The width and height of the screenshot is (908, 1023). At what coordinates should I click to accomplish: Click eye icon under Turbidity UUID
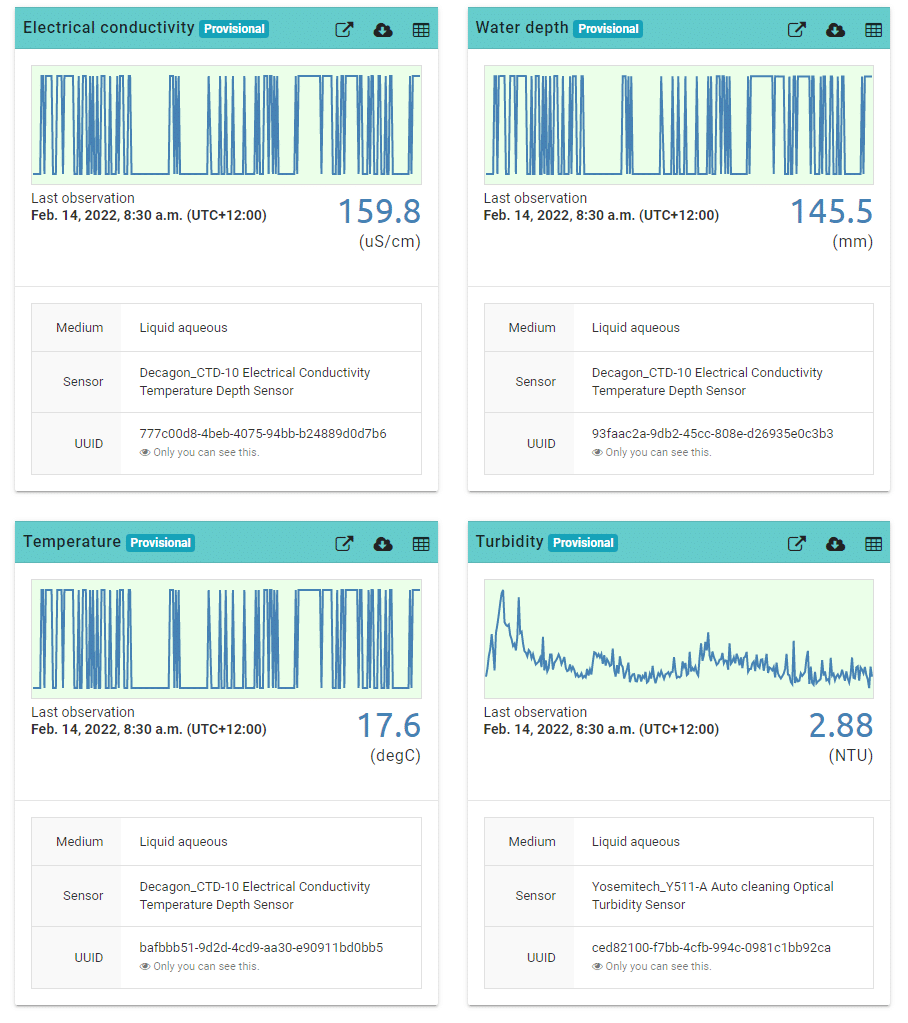tap(597, 967)
